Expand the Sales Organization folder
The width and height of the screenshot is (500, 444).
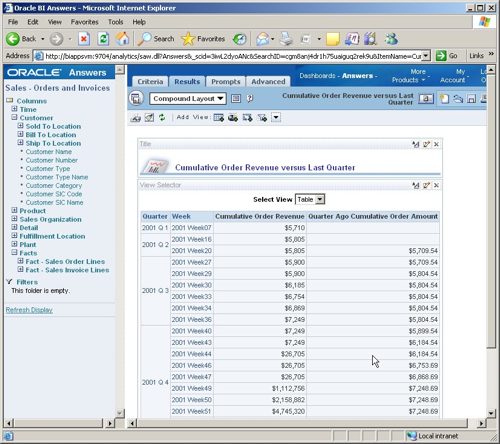[14, 219]
